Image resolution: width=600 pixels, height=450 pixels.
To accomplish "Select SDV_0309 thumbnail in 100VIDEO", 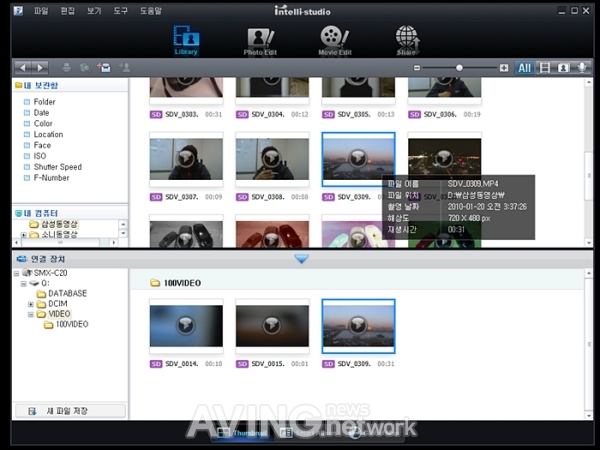I will pyautogui.click(x=359, y=326).
